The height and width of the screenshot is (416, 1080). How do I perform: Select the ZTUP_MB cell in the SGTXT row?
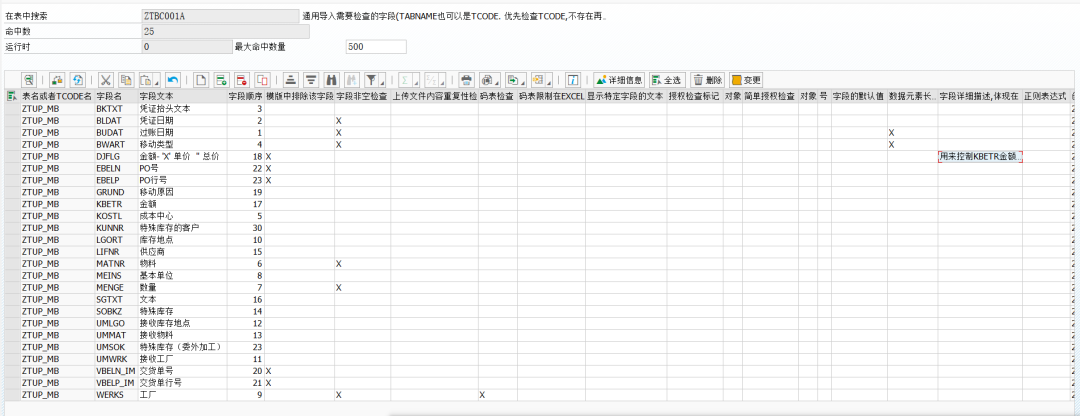pyautogui.click(x=57, y=300)
